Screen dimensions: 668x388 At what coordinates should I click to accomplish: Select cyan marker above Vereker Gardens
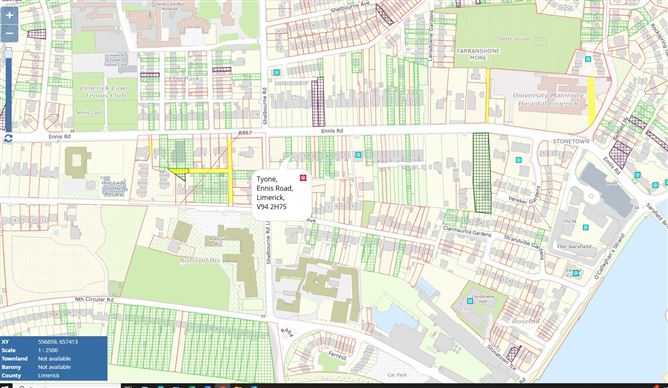[x=518, y=160]
